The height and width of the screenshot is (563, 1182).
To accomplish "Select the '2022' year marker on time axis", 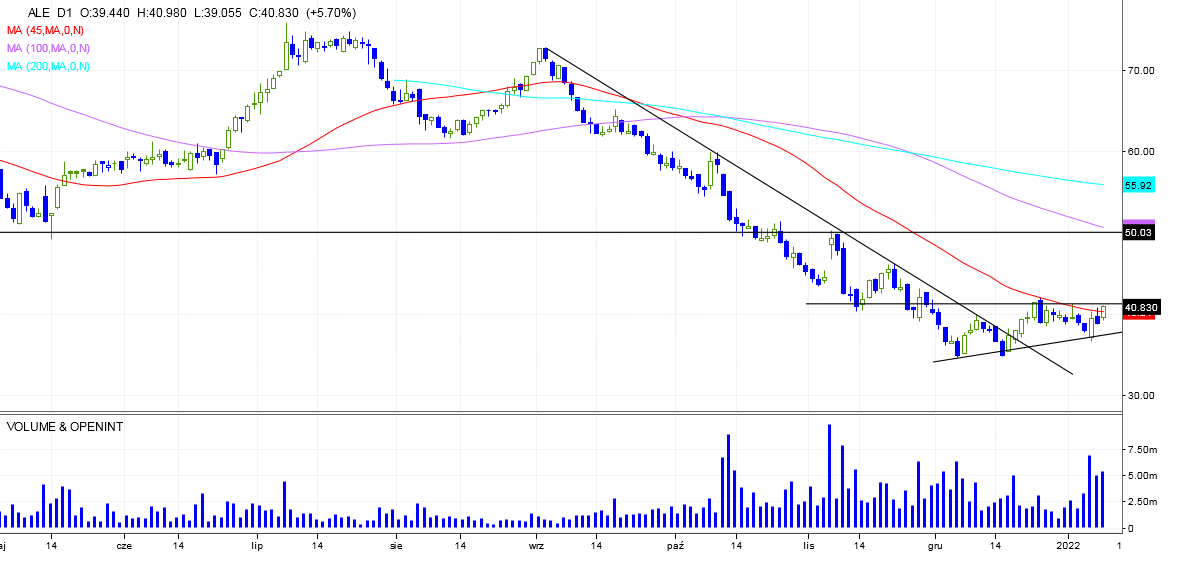I will coord(1069,546).
